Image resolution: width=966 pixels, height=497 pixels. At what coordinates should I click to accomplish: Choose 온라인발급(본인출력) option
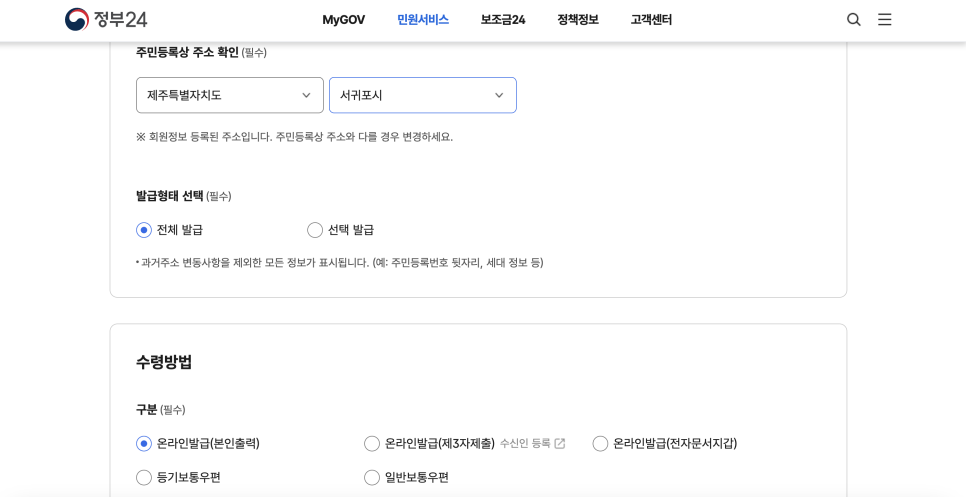pyautogui.click(x=144, y=443)
